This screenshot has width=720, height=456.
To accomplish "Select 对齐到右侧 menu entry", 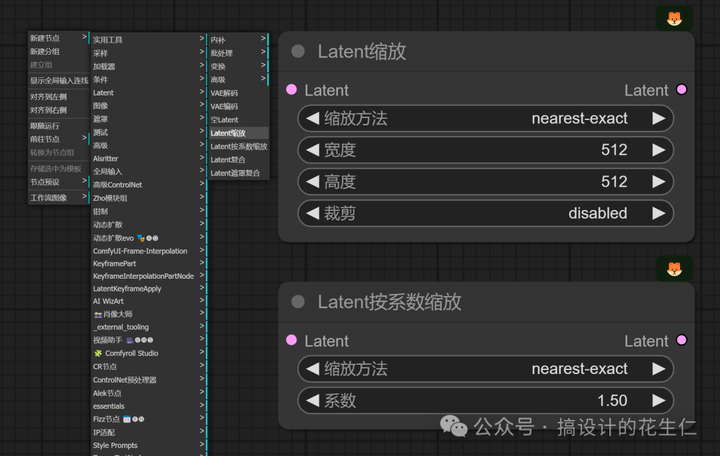I will point(58,110).
